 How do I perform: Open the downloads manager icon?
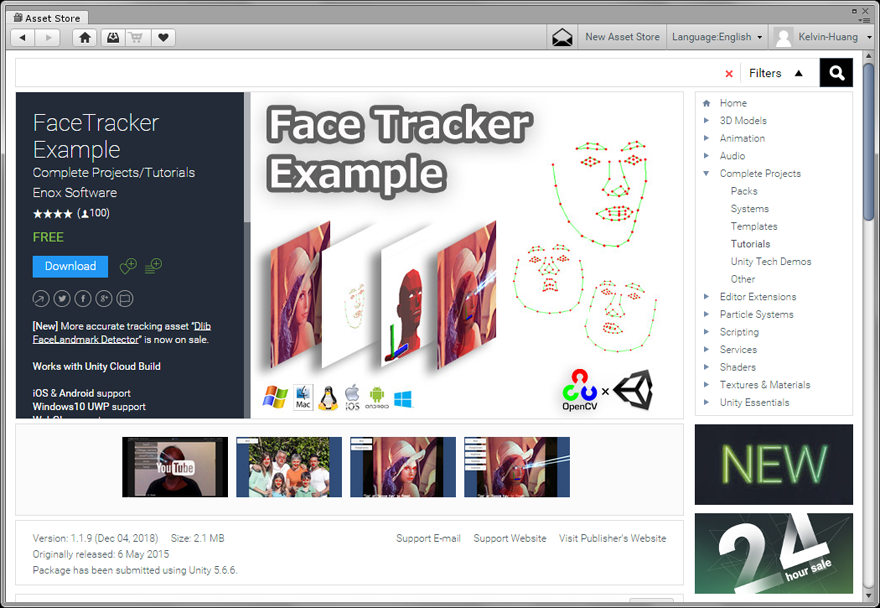113,38
